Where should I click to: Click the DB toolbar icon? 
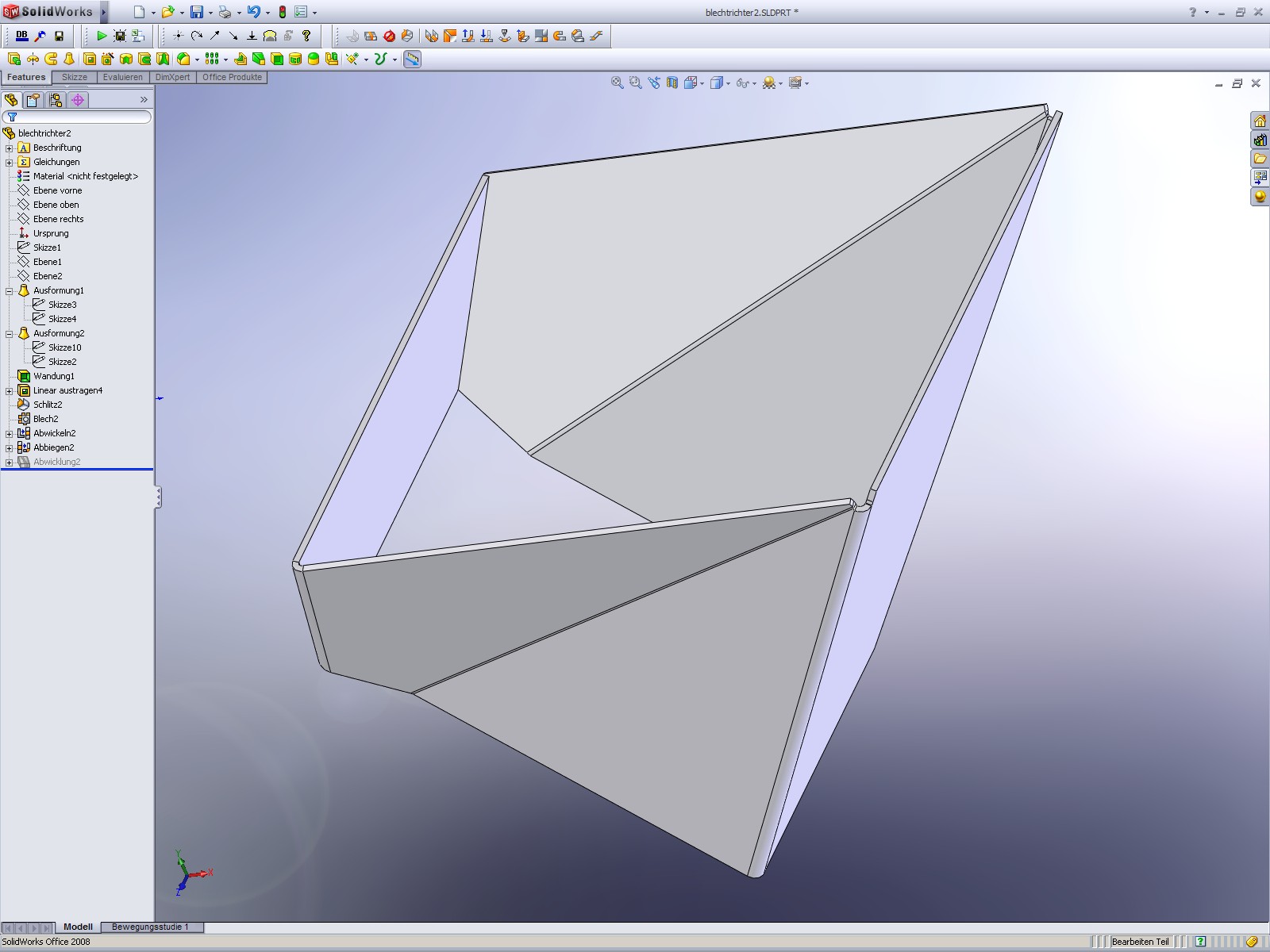coord(21,36)
